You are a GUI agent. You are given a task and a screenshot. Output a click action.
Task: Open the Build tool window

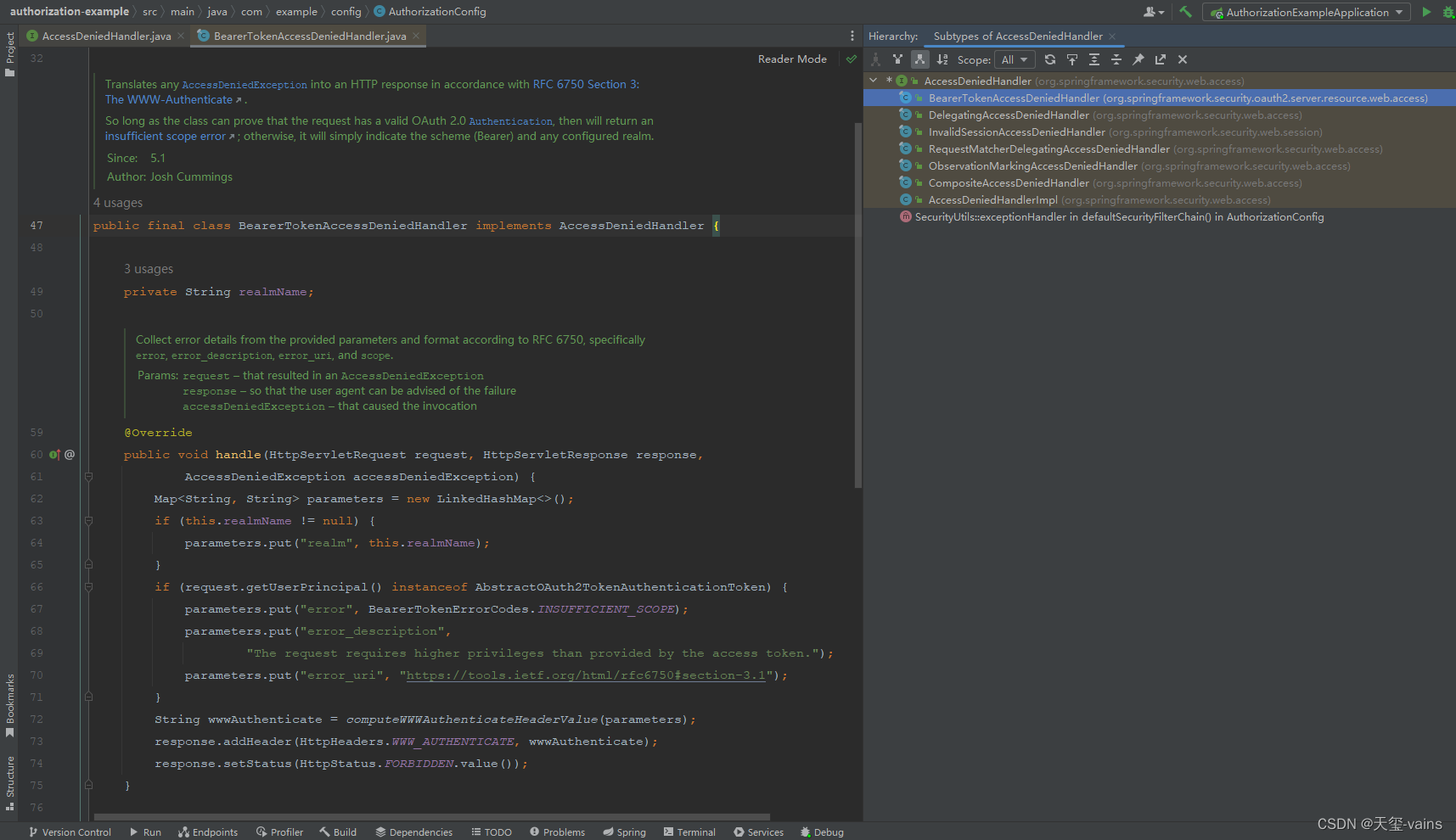338,832
